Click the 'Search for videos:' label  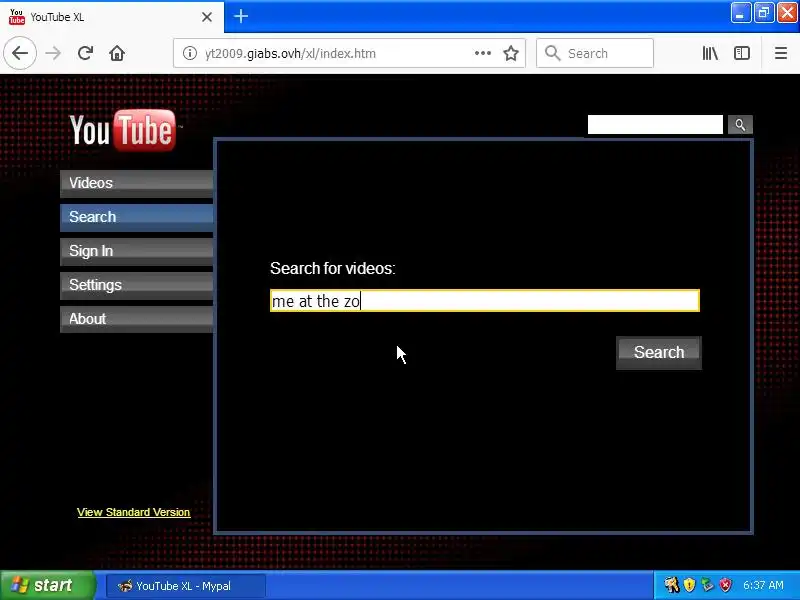click(x=333, y=268)
